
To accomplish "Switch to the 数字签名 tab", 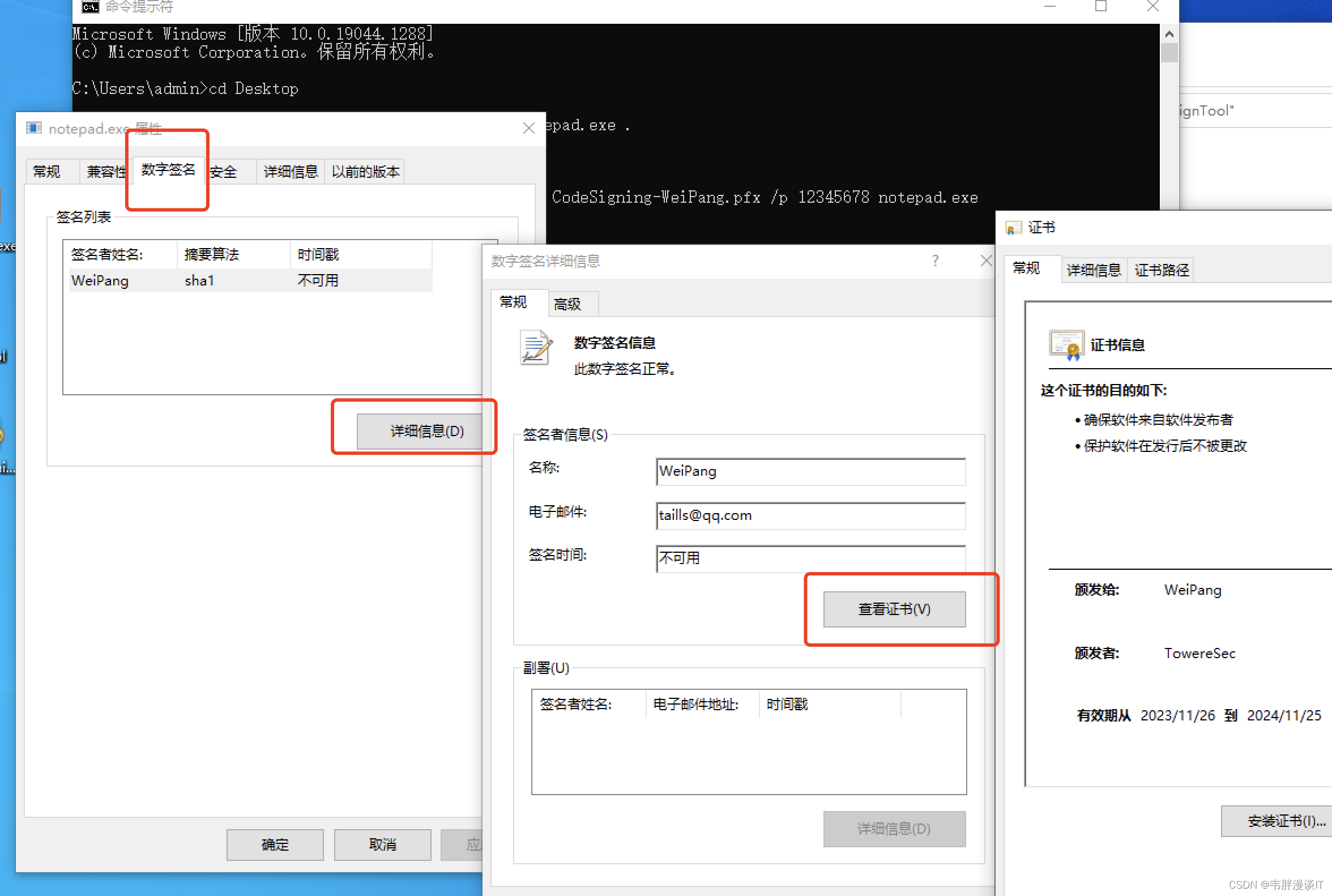I will [x=168, y=170].
